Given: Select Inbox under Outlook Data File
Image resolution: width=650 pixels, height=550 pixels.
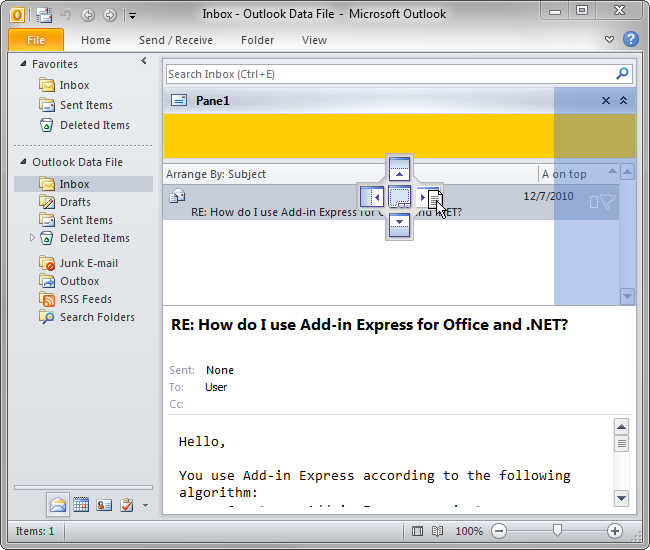Looking at the screenshot, I should click(x=83, y=184).
